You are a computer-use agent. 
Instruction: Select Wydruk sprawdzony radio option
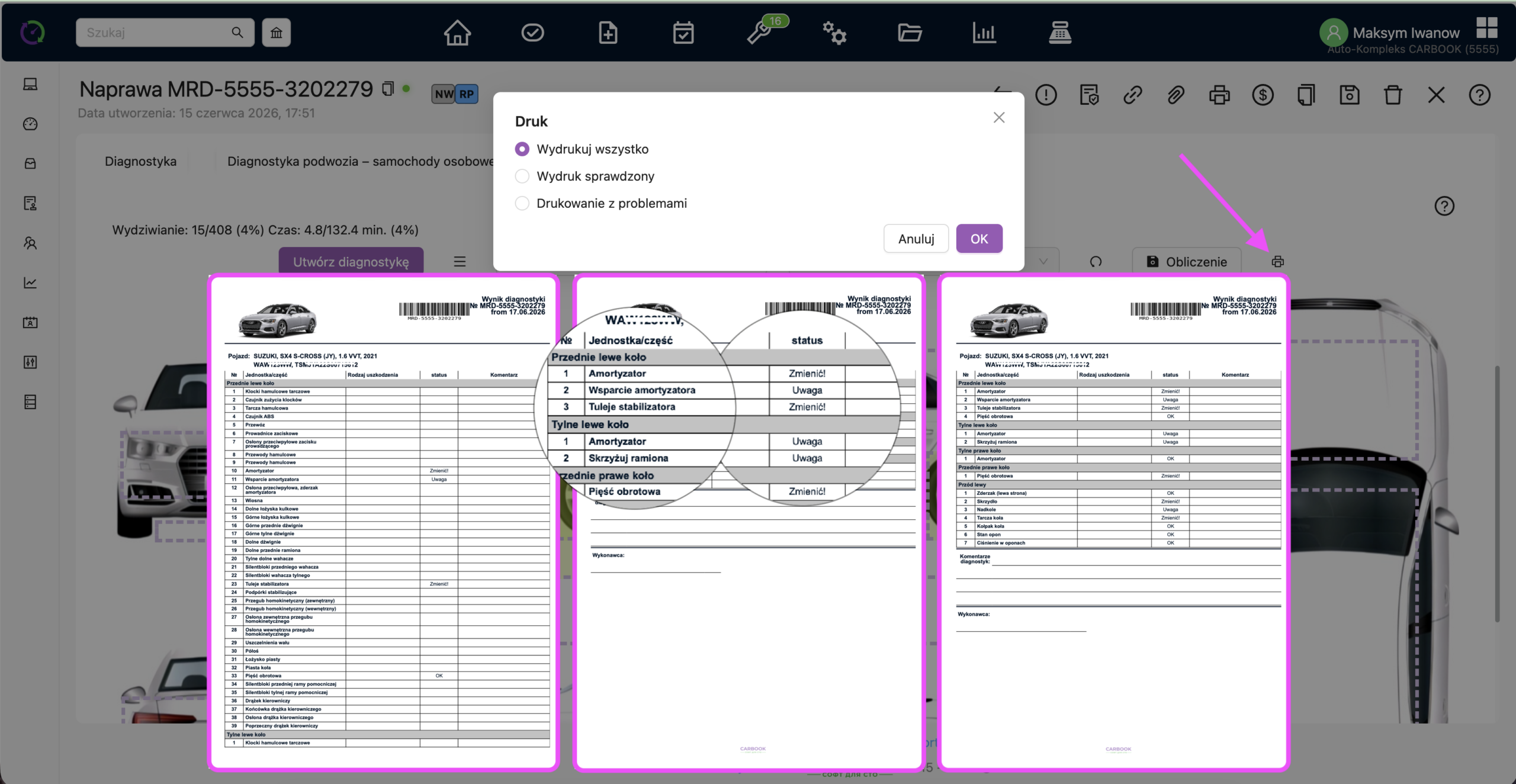(522, 176)
